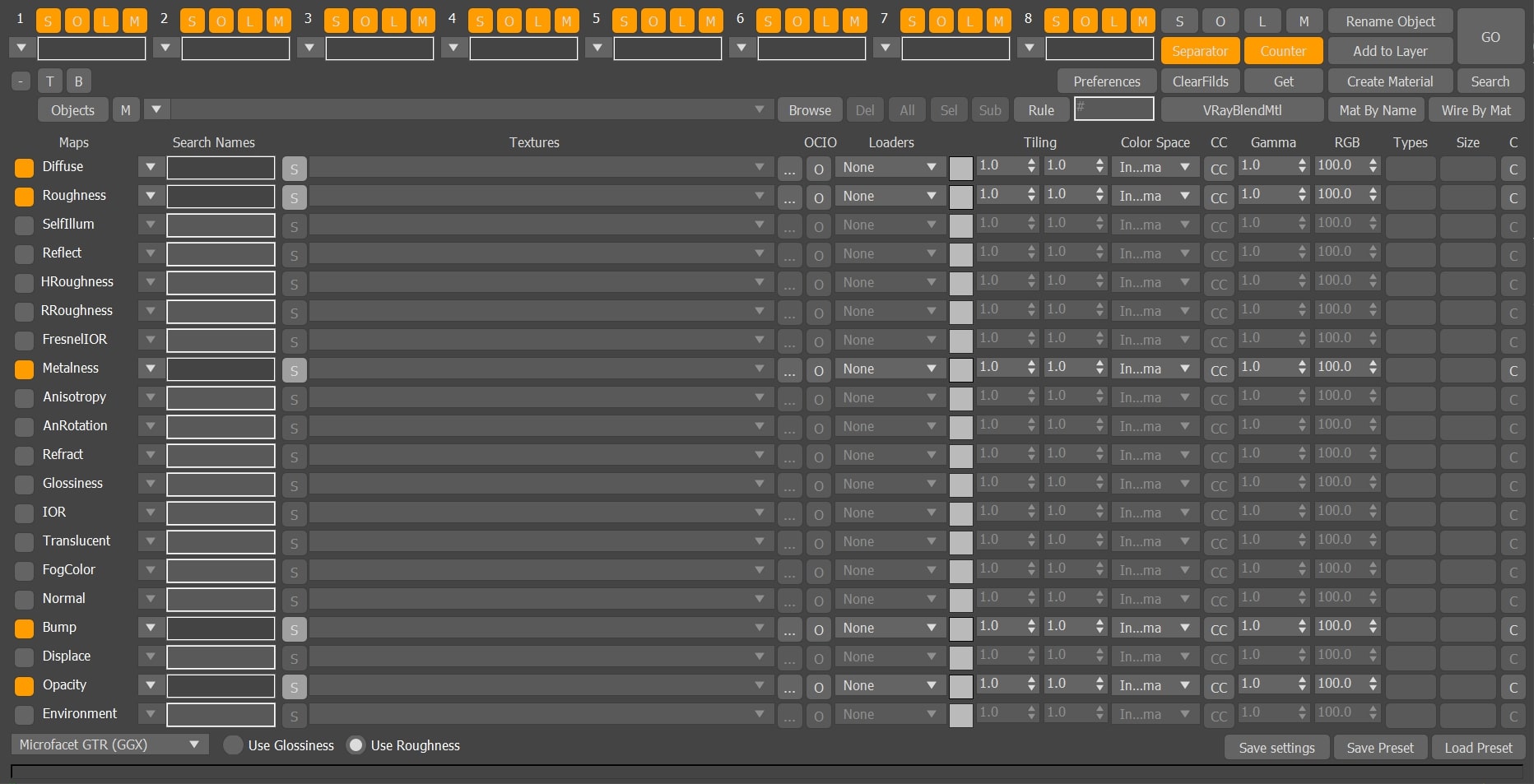Select the Use Glossiness radio button

[234, 745]
